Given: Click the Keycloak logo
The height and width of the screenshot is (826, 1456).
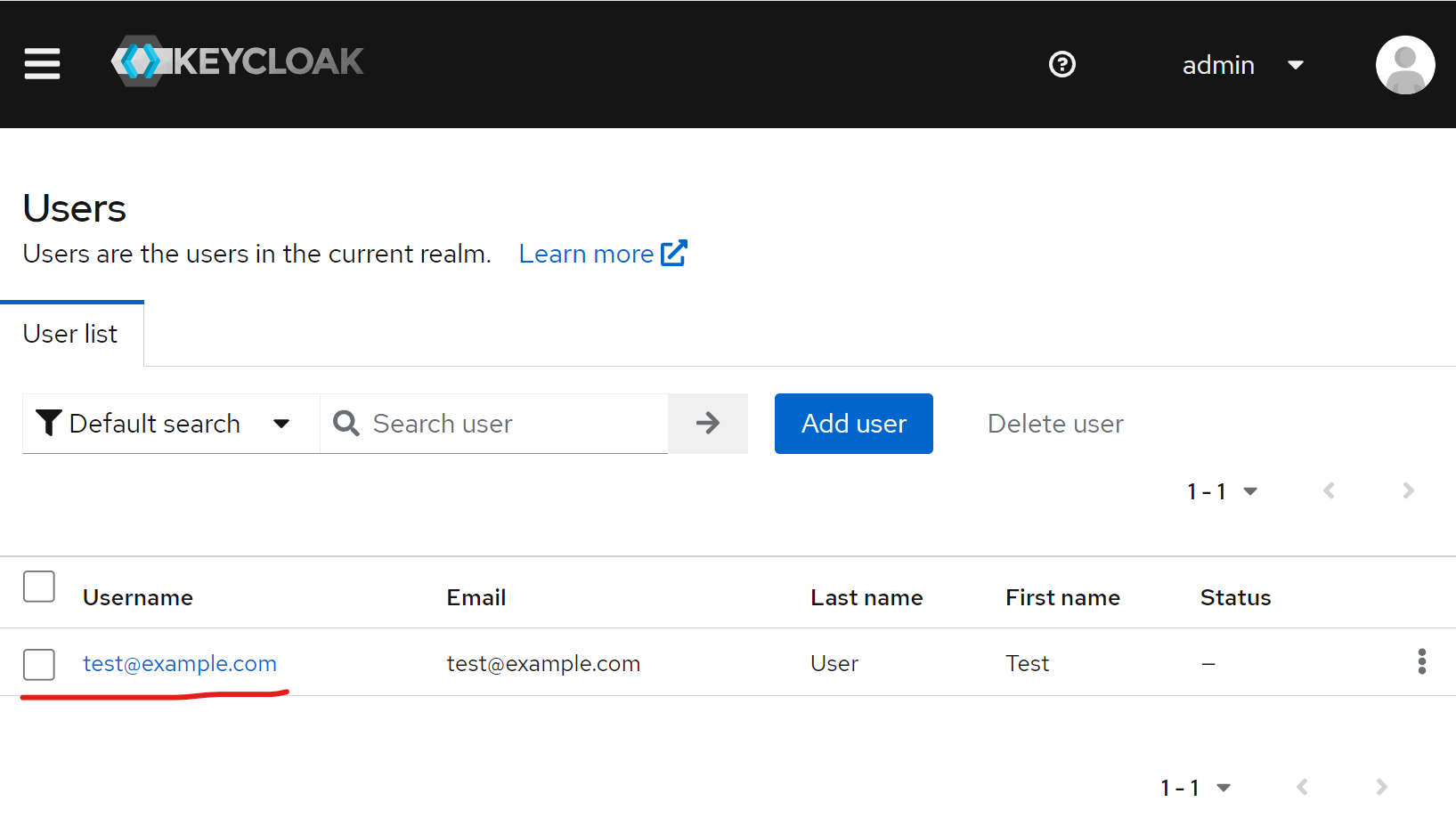Looking at the screenshot, I should click(236, 61).
